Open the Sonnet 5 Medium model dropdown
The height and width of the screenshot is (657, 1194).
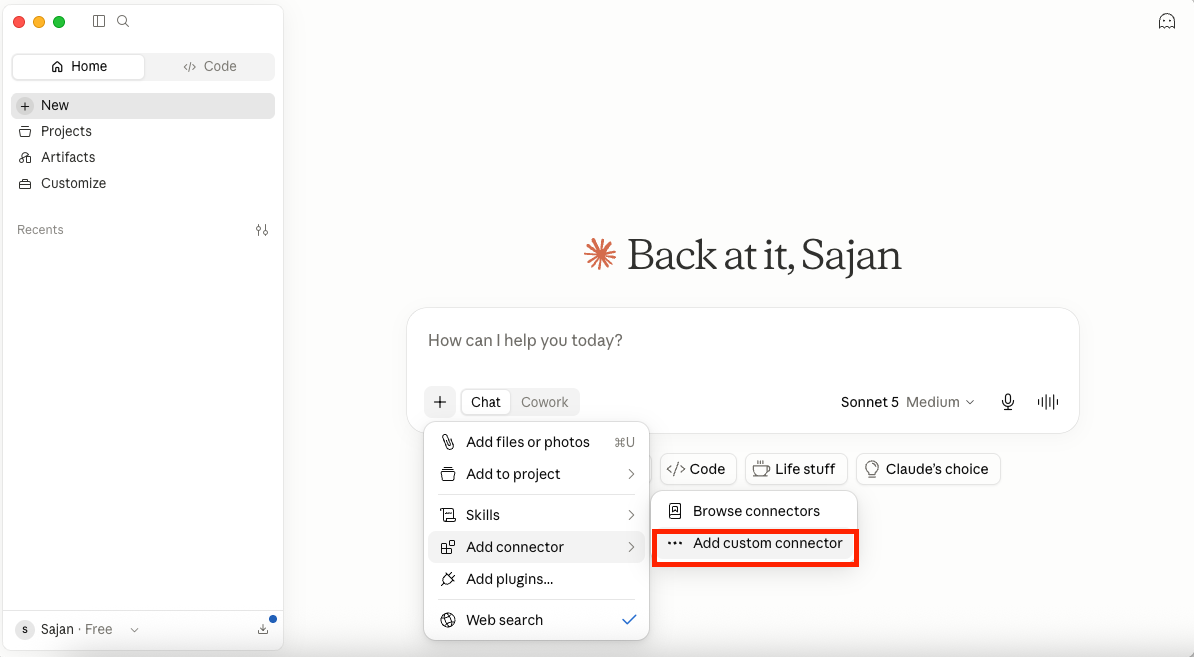907,402
